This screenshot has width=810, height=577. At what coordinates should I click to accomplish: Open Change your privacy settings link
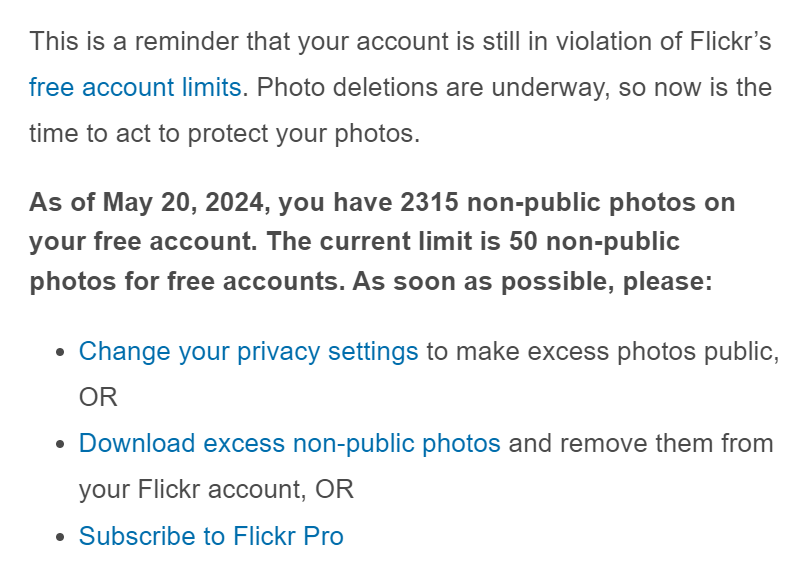[x=248, y=352]
